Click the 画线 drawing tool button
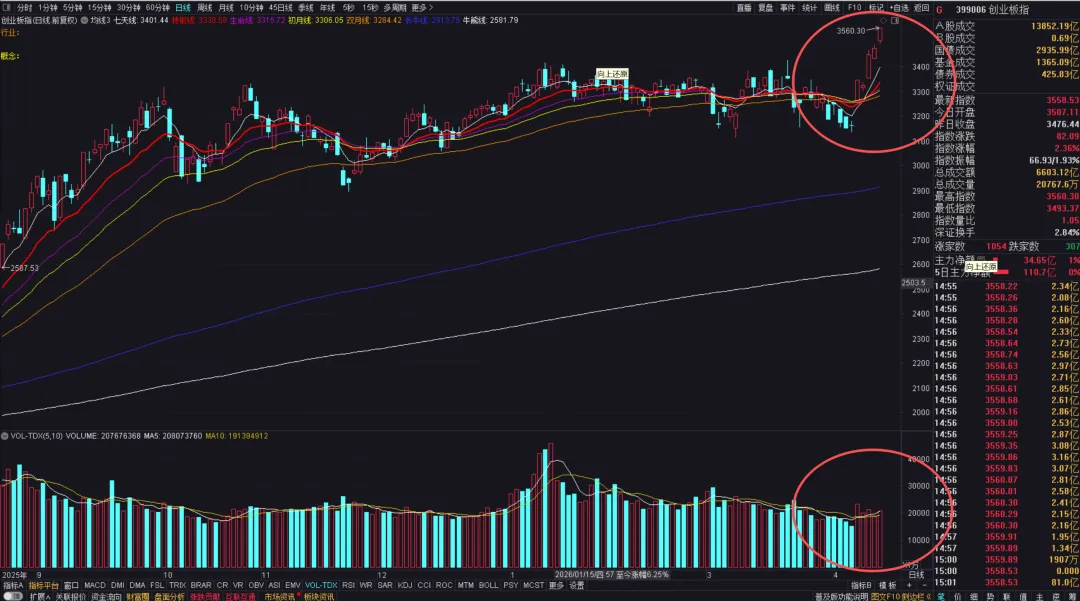 (832, 8)
